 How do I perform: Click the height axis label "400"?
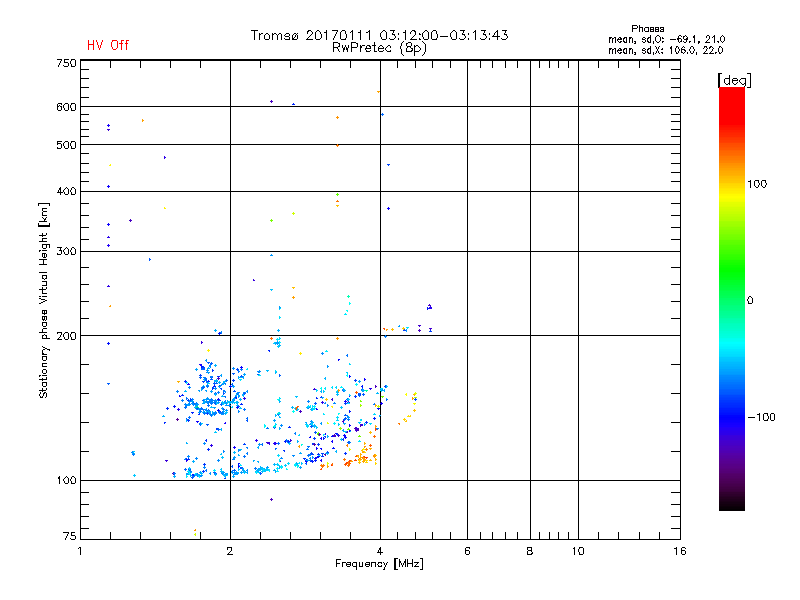66,192
